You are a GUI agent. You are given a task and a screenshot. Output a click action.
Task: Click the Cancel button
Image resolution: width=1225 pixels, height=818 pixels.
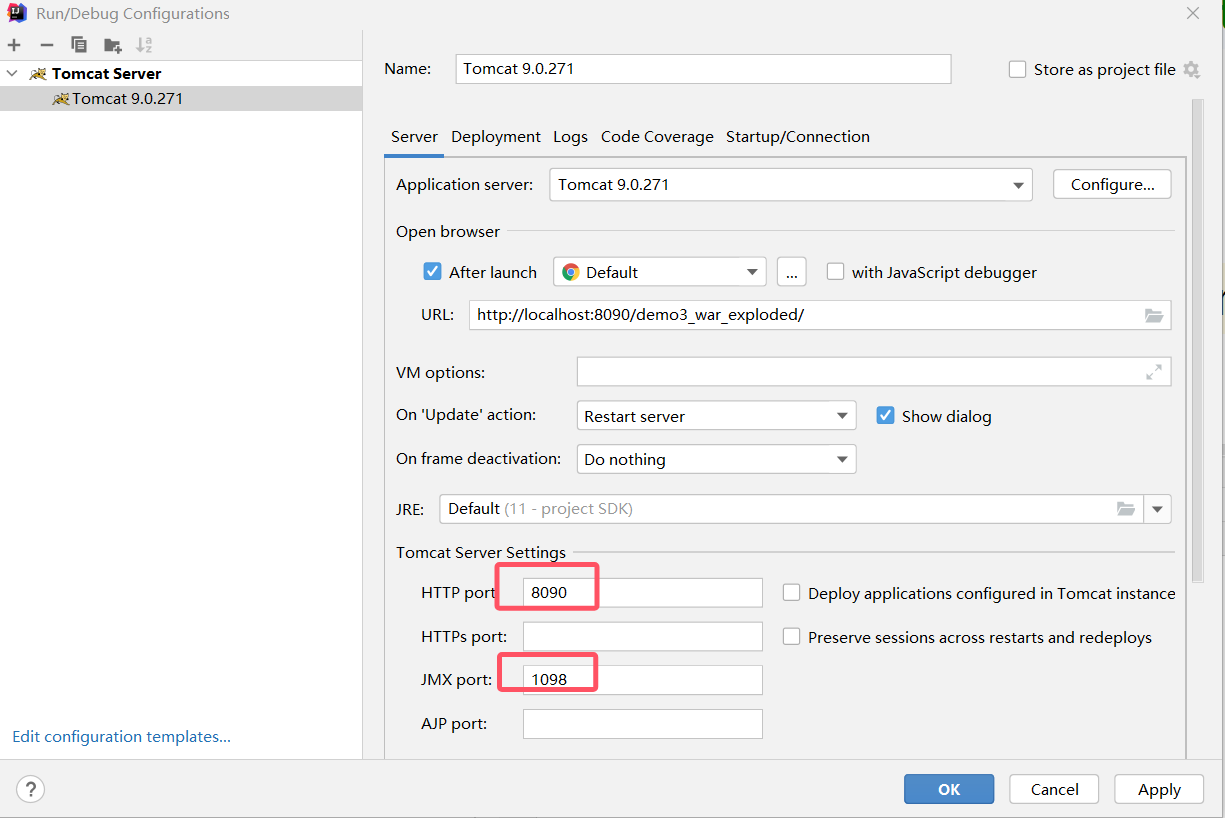coord(1054,789)
